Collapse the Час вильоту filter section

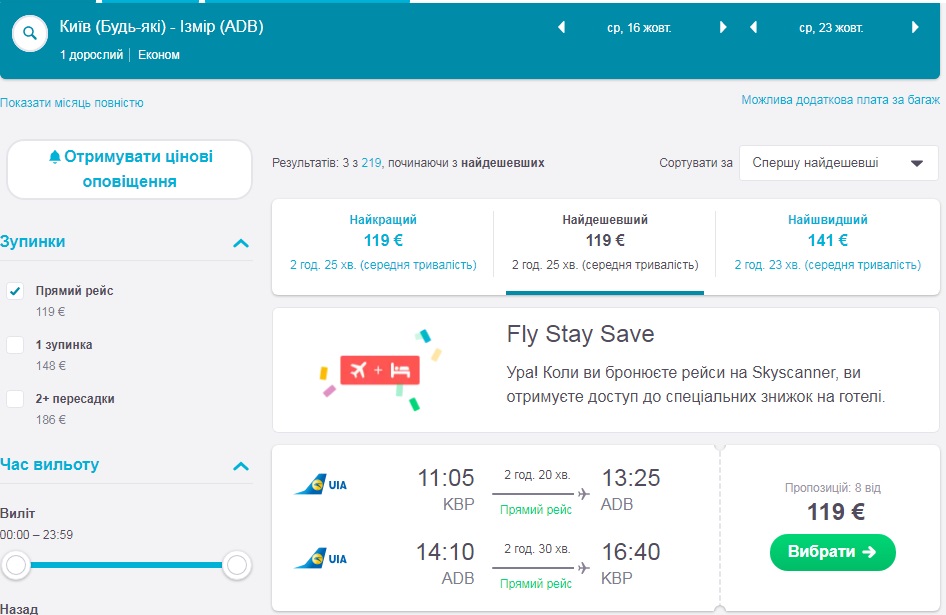240,466
